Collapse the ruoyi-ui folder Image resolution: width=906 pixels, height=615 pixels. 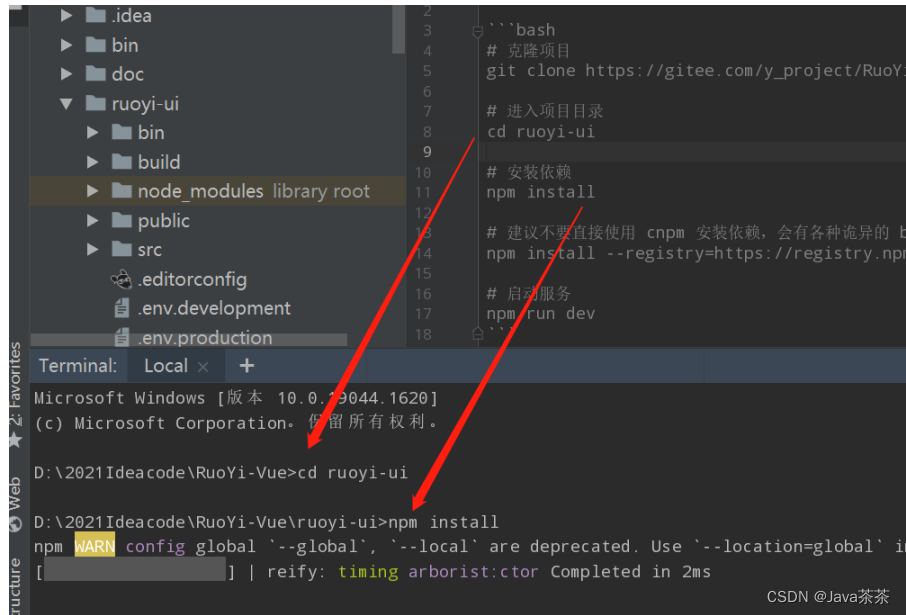pos(66,103)
